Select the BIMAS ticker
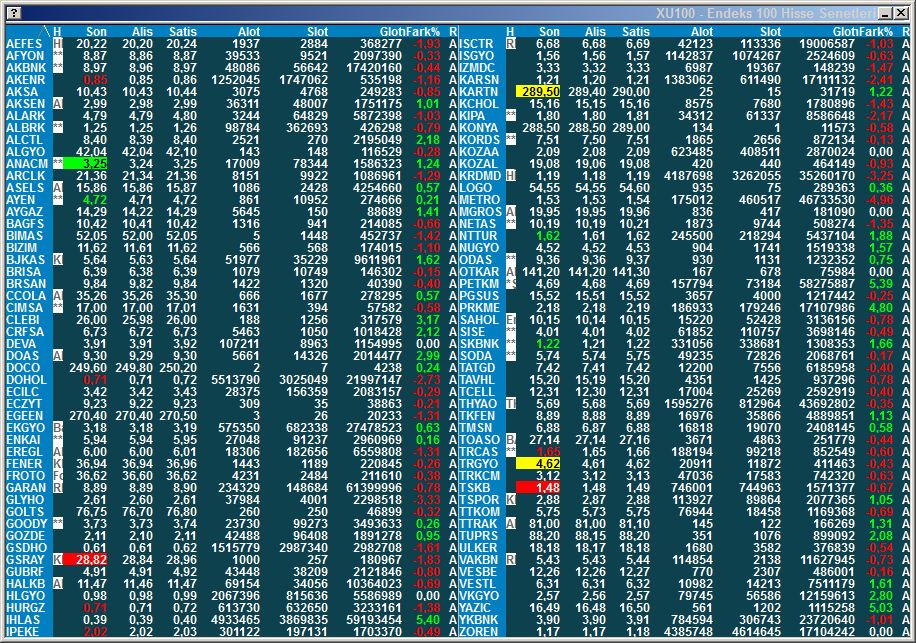Screen dimensions: 916x643 (25, 236)
